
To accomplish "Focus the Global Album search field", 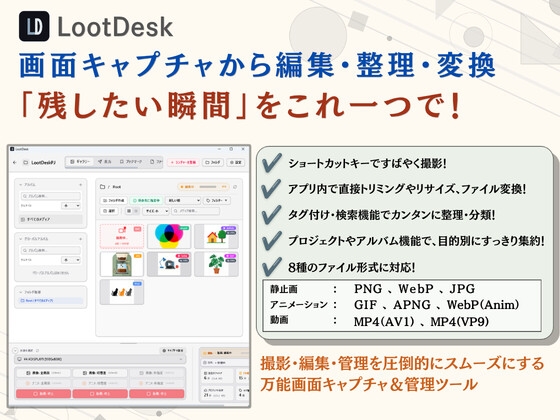I will click(50, 250).
